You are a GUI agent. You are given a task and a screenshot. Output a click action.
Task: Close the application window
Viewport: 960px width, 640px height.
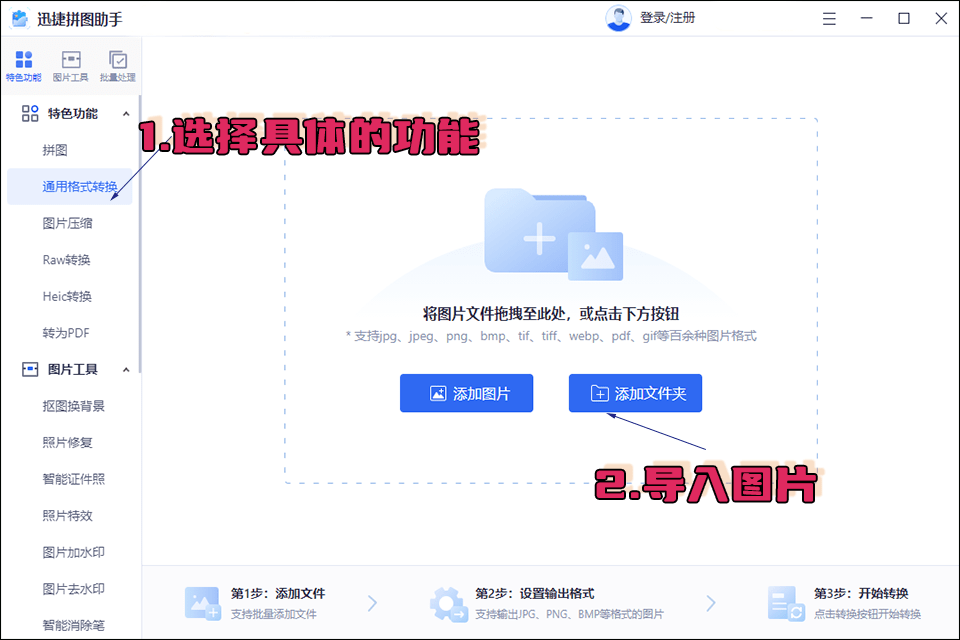[x=941, y=18]
